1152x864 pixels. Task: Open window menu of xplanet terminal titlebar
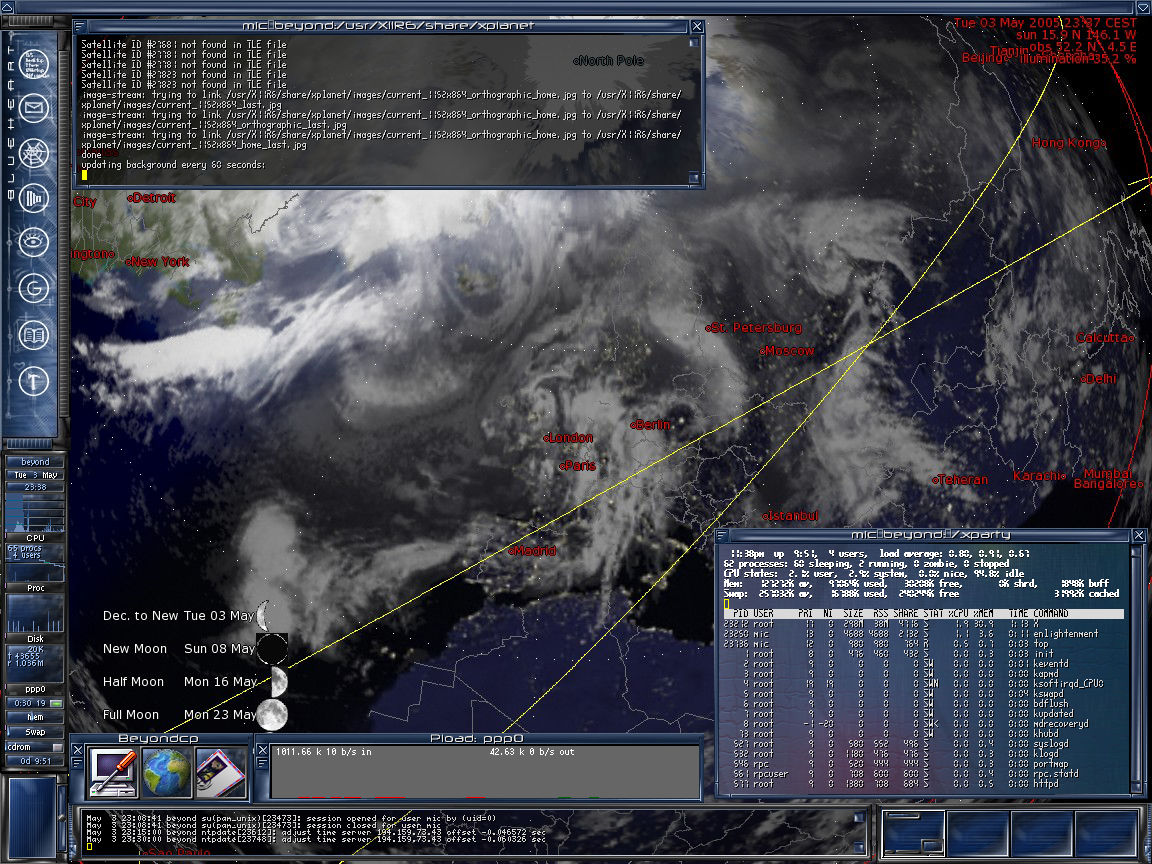[x=79, y=26]
